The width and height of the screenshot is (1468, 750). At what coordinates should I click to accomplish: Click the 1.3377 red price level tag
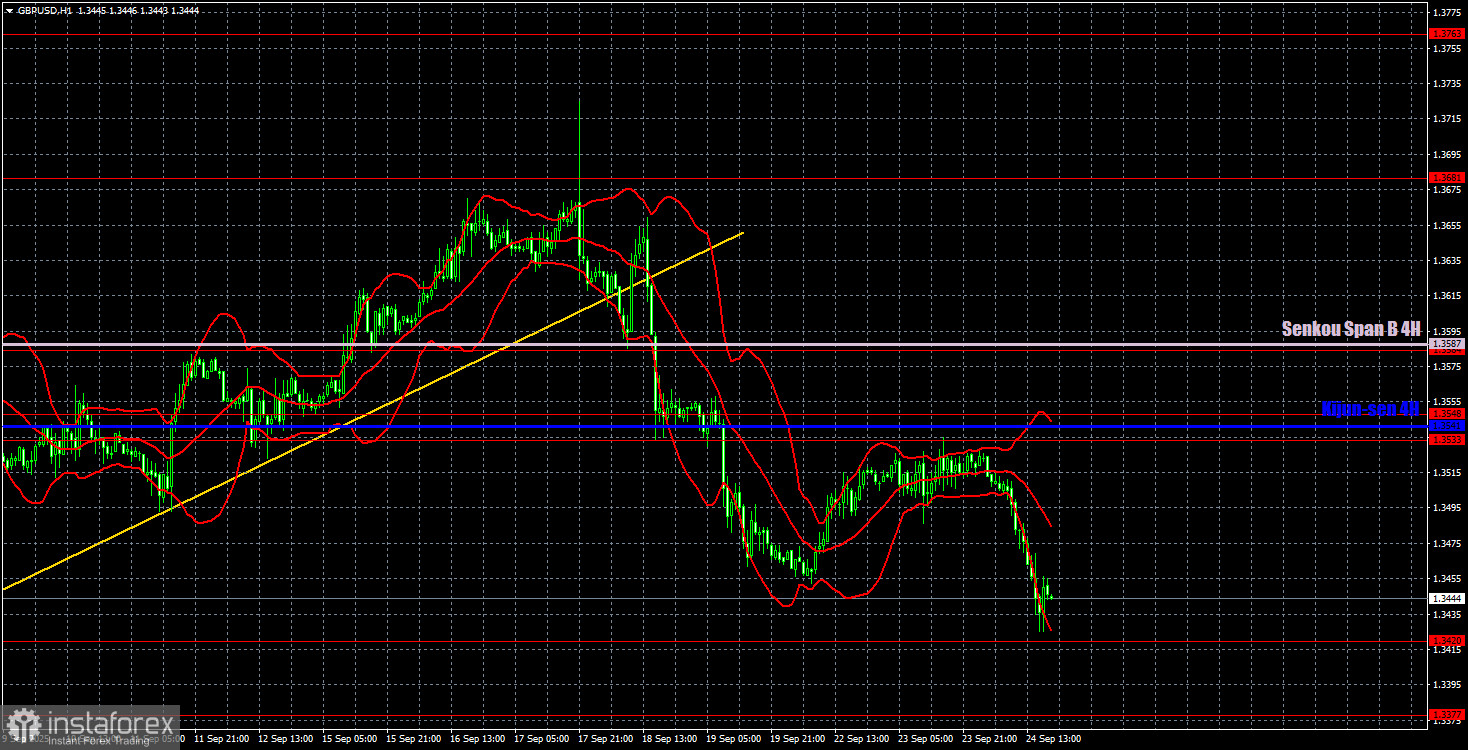[1448, 716]
